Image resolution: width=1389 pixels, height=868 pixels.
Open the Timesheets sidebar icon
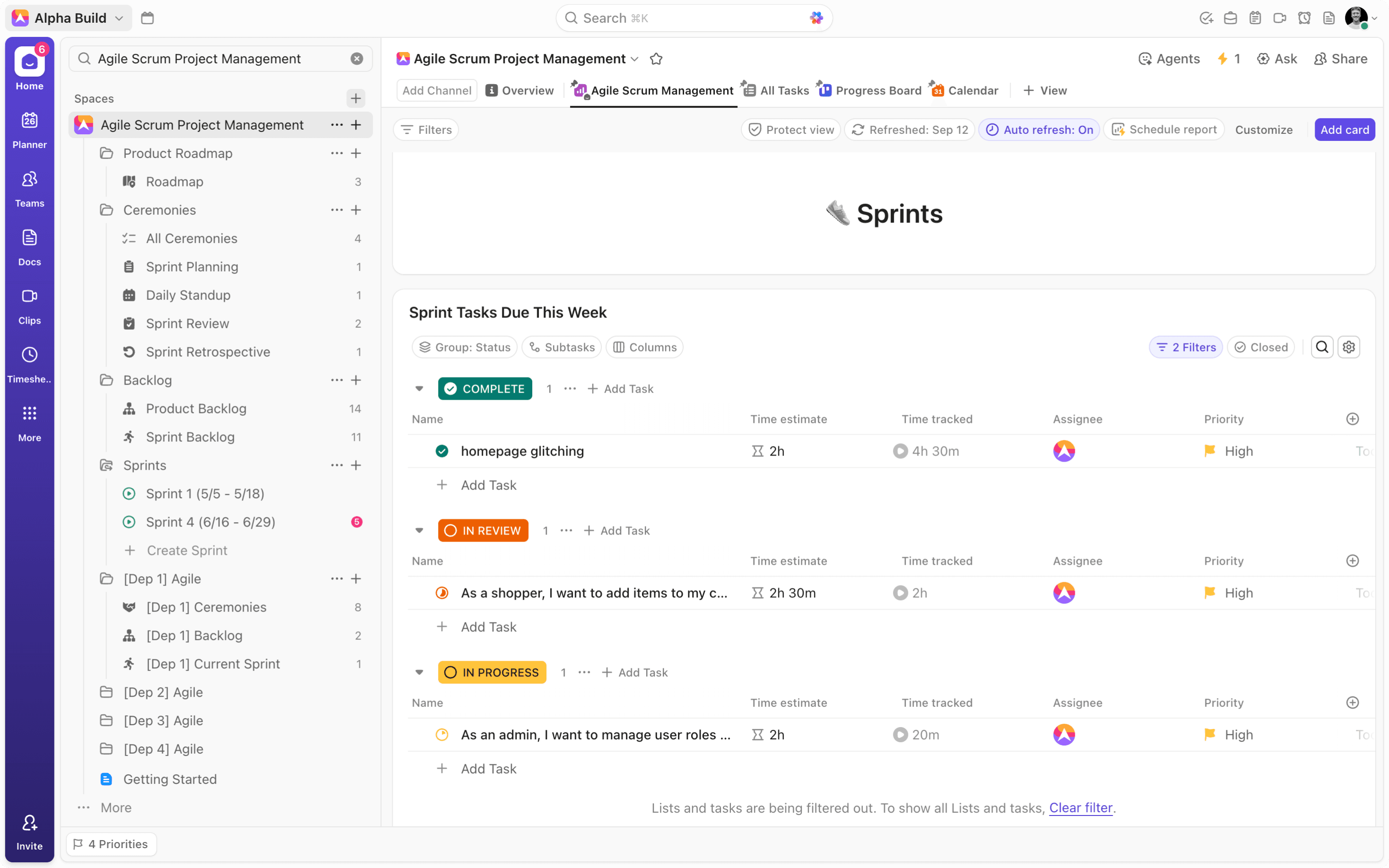point(29,364)
